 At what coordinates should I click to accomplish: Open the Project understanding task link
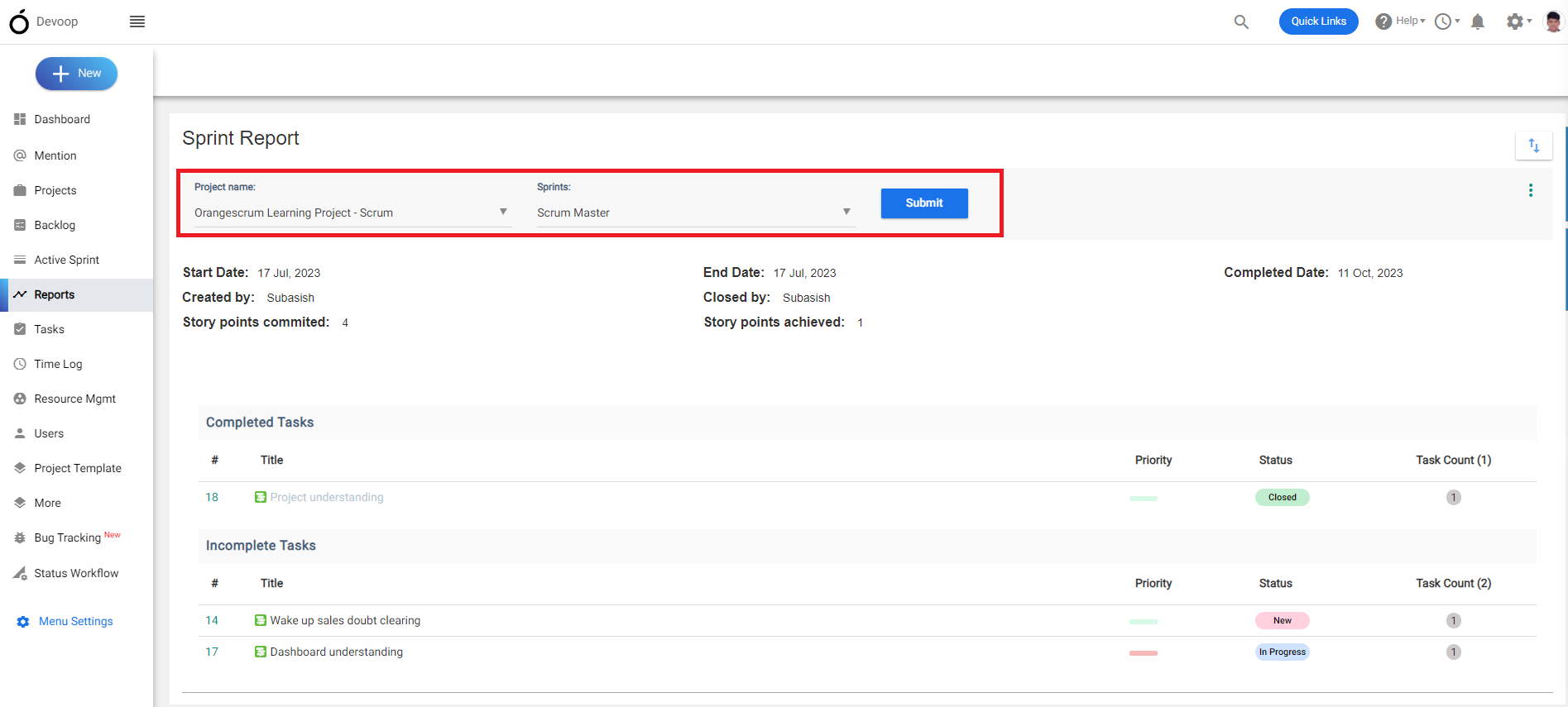point(327,497)
